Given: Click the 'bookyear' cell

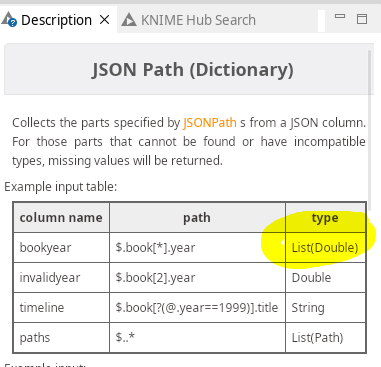Looking at the screenshot, I should click(x=61, y=248).
